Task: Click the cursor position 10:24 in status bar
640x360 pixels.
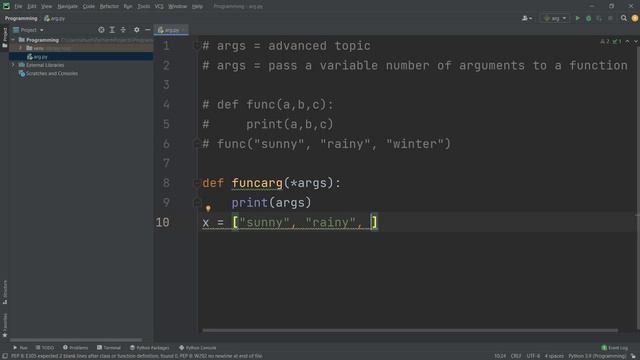Action: coord(500,356)
